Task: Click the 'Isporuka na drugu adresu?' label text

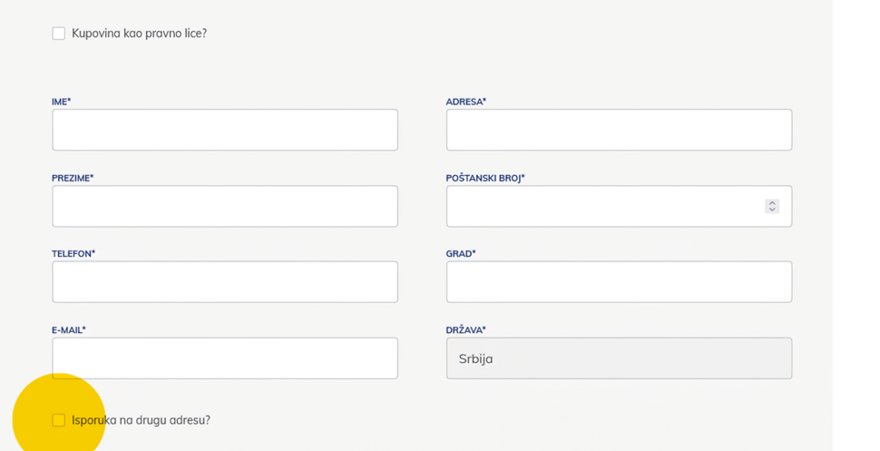Action: click(141, 420)
